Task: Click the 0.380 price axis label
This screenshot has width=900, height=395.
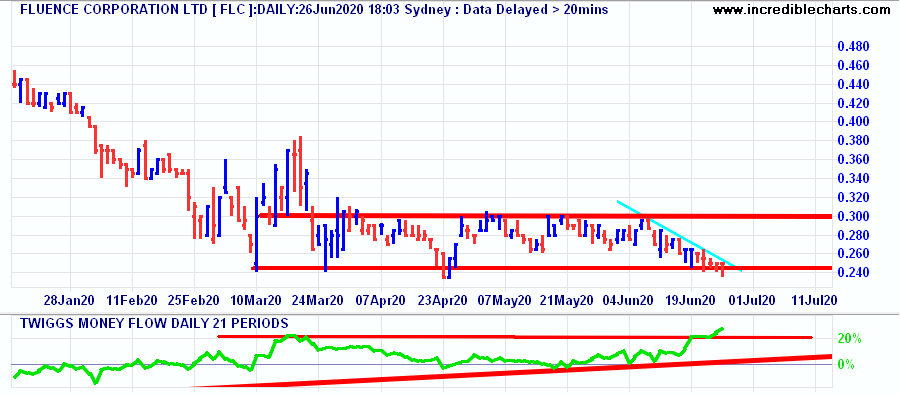Action: [x=854, y=141]
